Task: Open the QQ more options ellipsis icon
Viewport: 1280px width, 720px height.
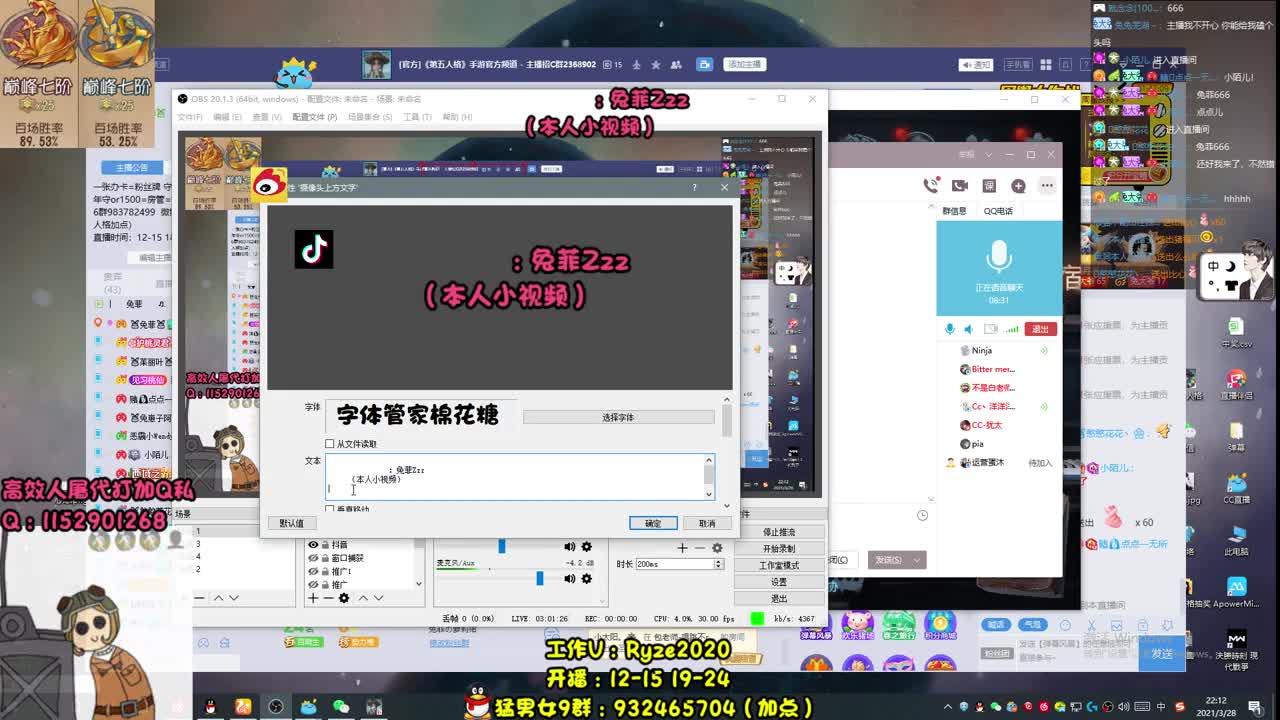Action: (x=1047, y=185)
